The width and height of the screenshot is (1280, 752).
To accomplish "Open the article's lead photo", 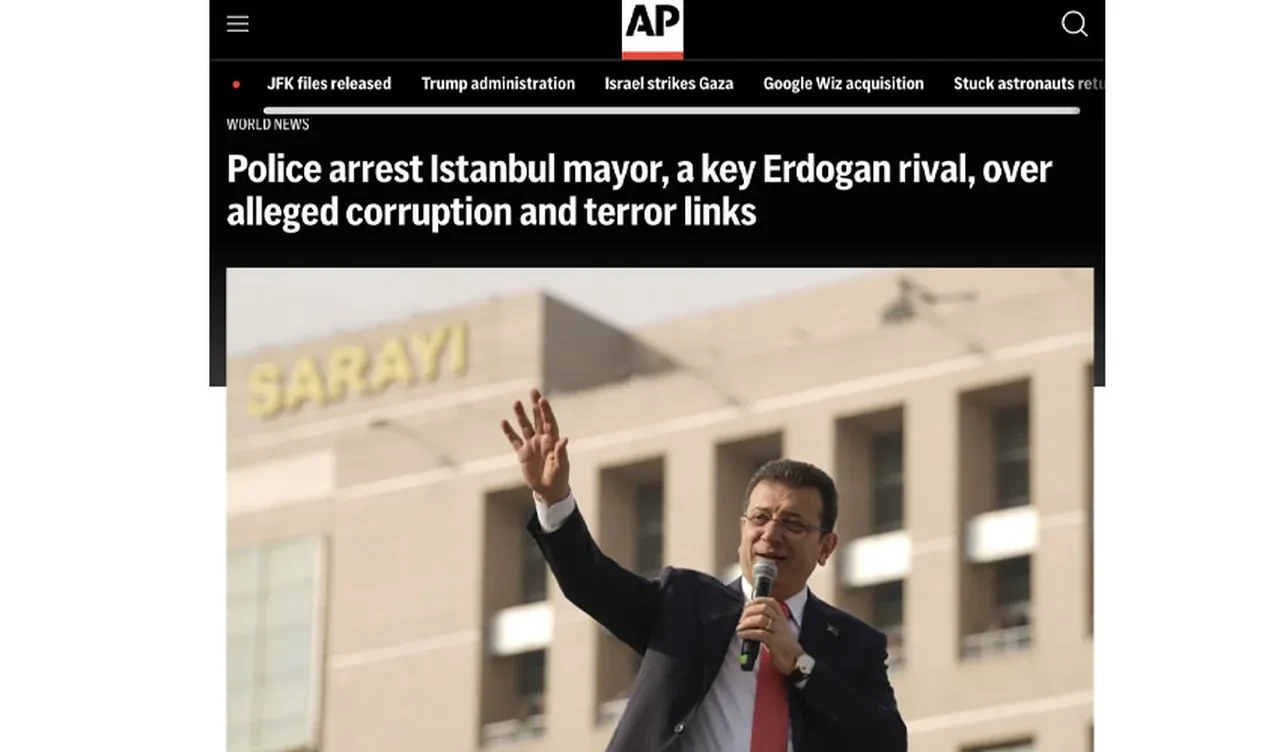I will pyautogui.click(x=660, y=510).
